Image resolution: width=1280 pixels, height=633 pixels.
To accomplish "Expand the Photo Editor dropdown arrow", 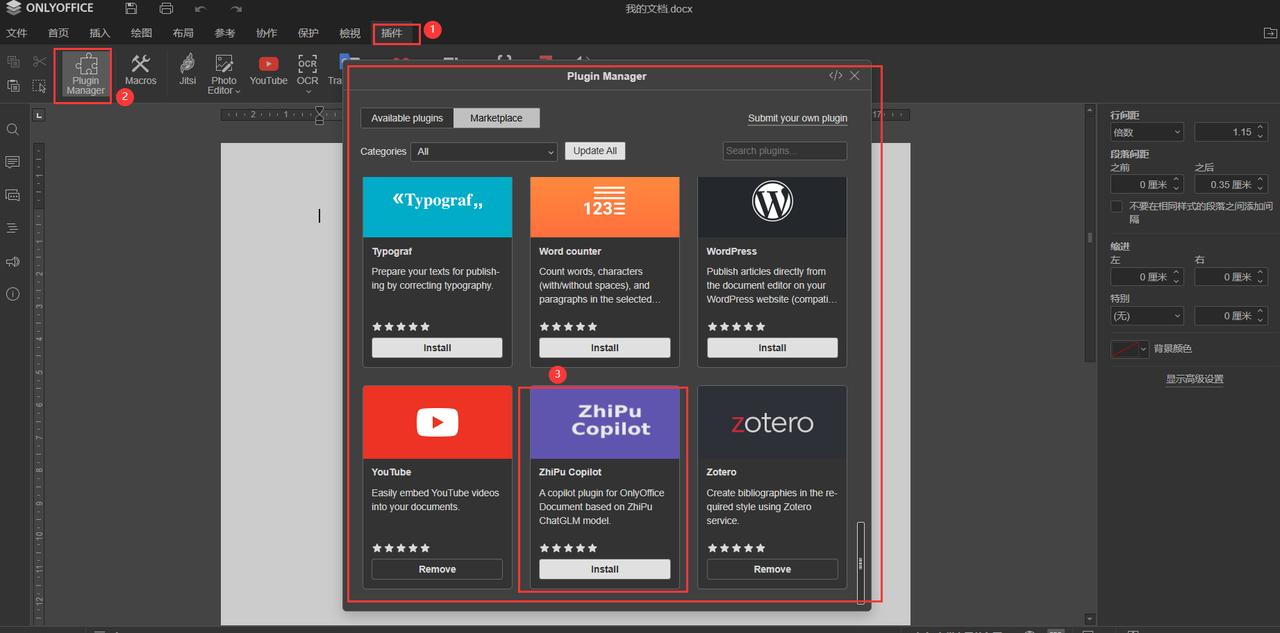I will [238, 91].
